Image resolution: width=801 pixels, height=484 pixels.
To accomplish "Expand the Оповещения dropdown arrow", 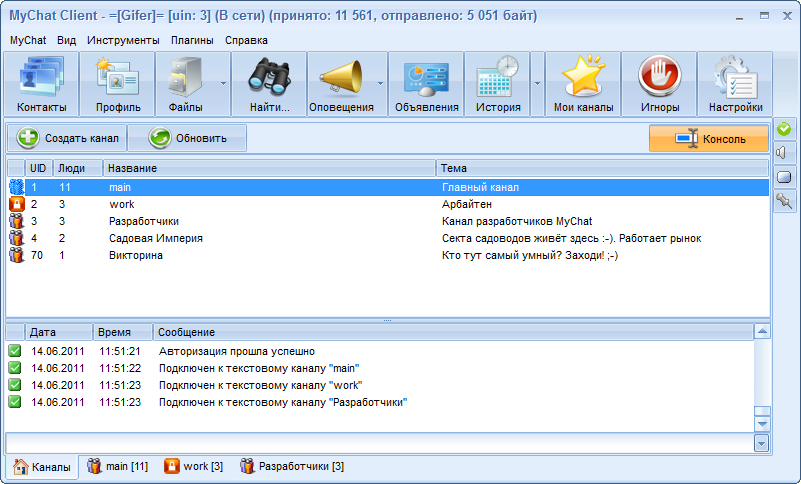I will pos(381,84).
